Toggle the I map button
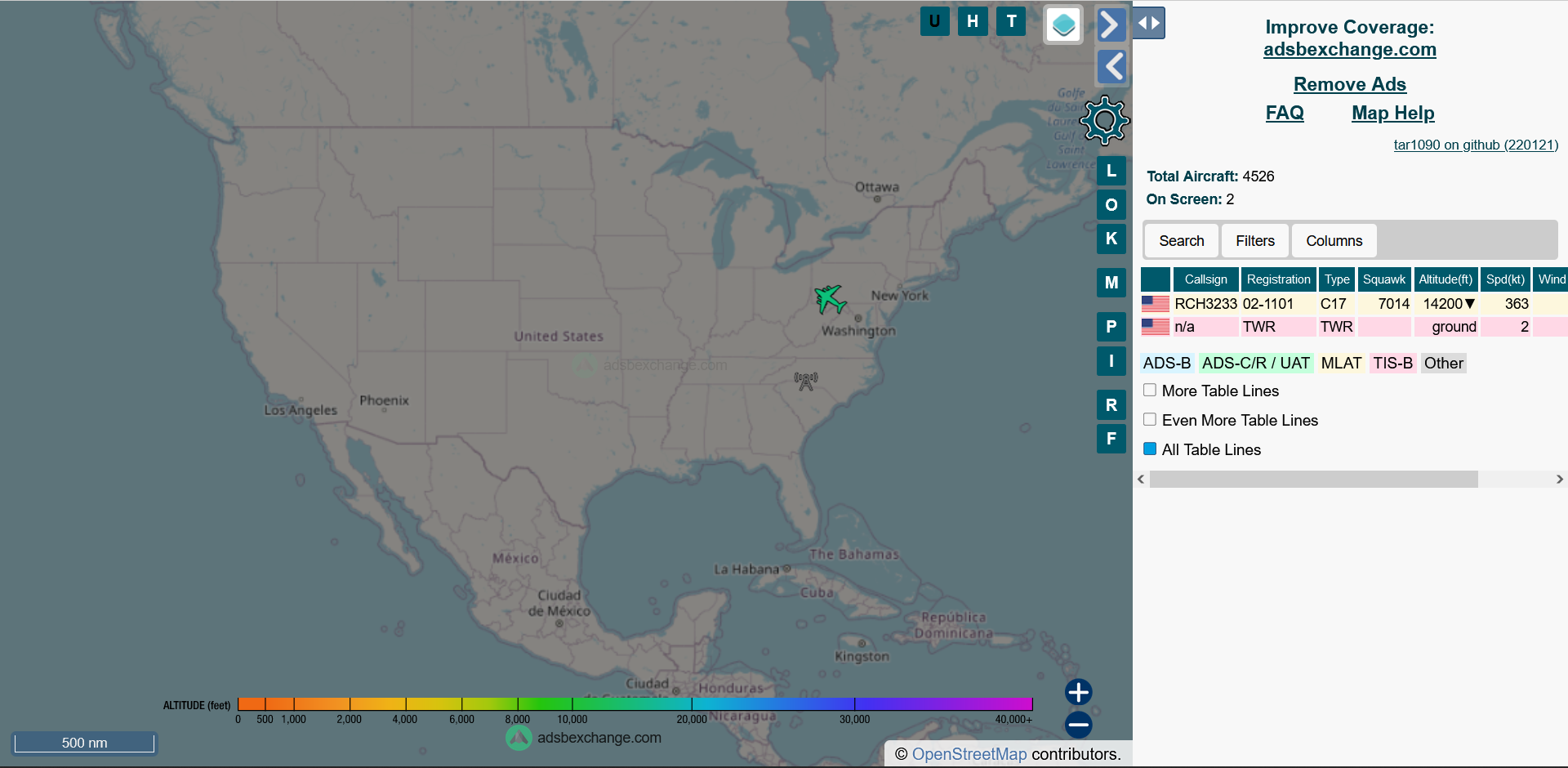The height and width of the screenshot is (768, 1568). (1111, 360)
